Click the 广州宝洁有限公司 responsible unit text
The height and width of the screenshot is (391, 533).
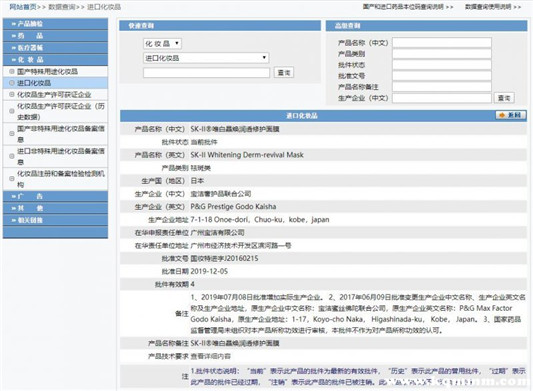pyautogui.click(x=218, y=233)
